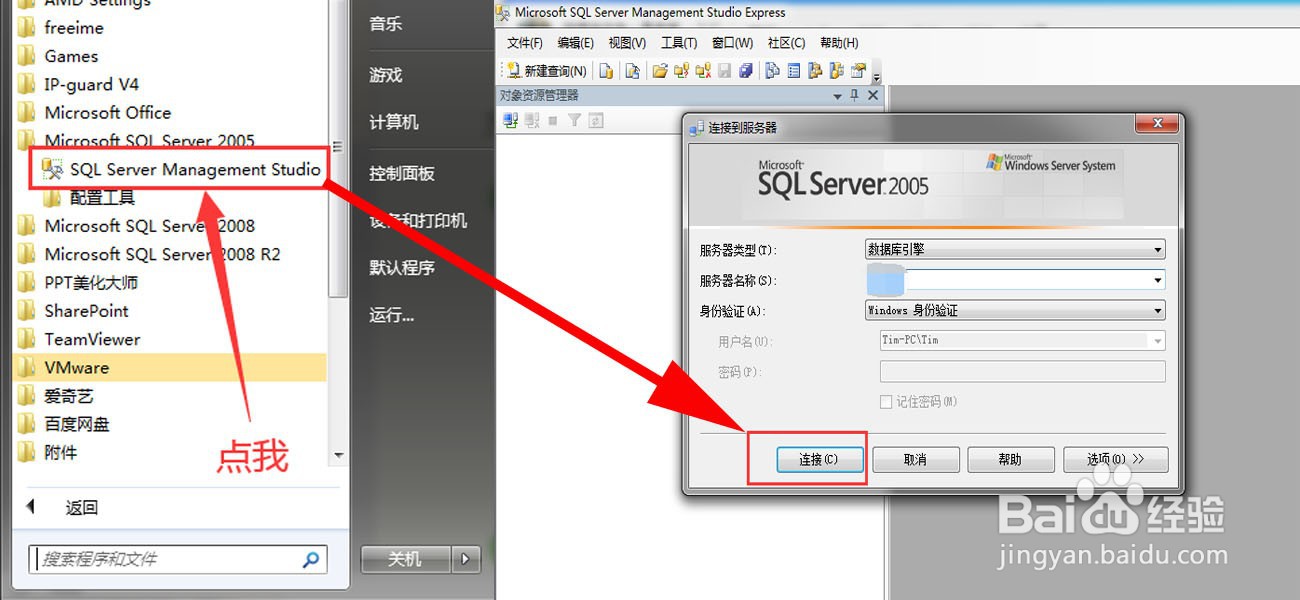Screen dimensions: 1300x600
Task: Click the grayed-out save floppy disk icon
Action: click(x=725, y=71)
